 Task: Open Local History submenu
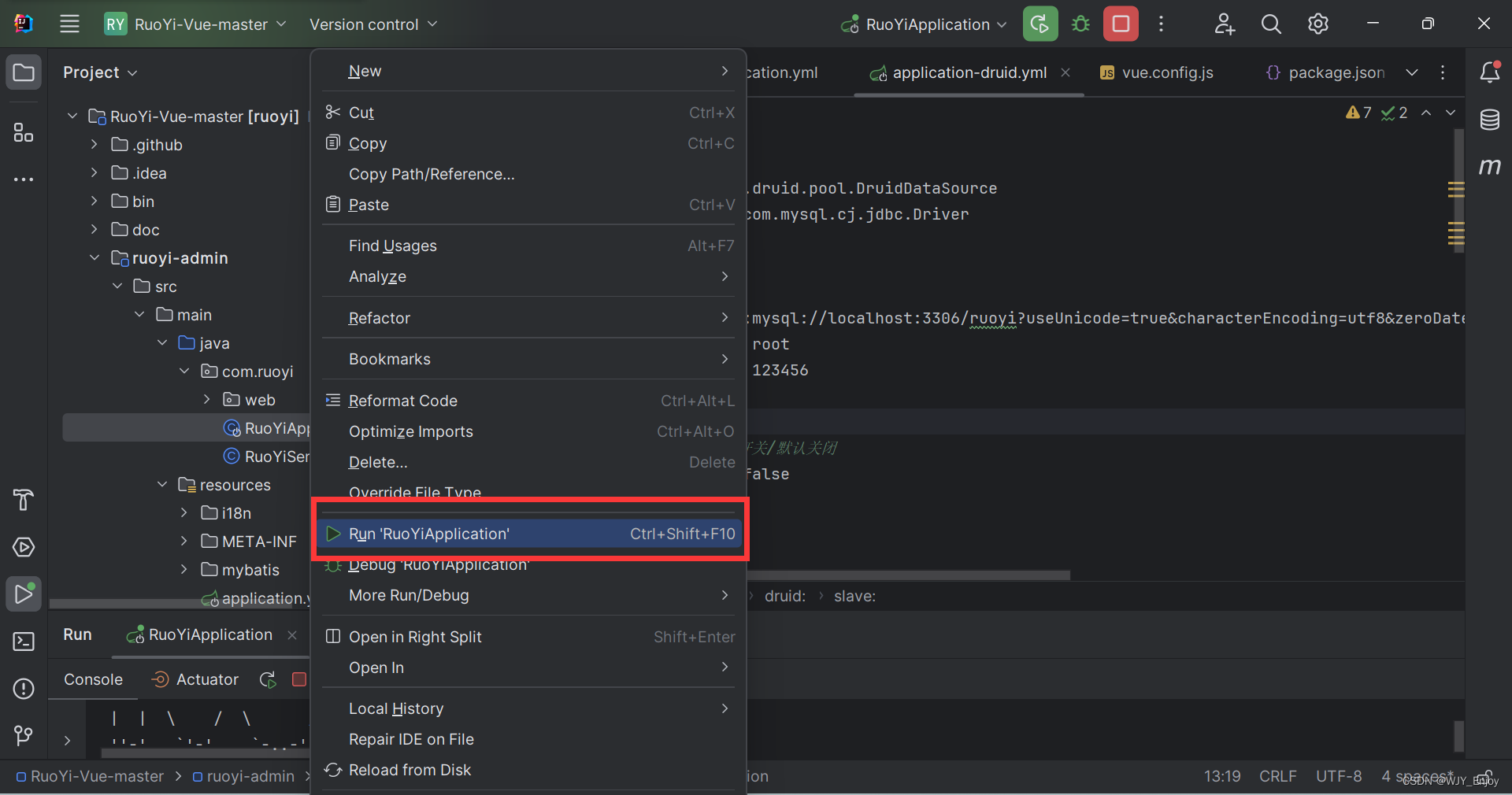pyautogui.click(x=529, y=708)
